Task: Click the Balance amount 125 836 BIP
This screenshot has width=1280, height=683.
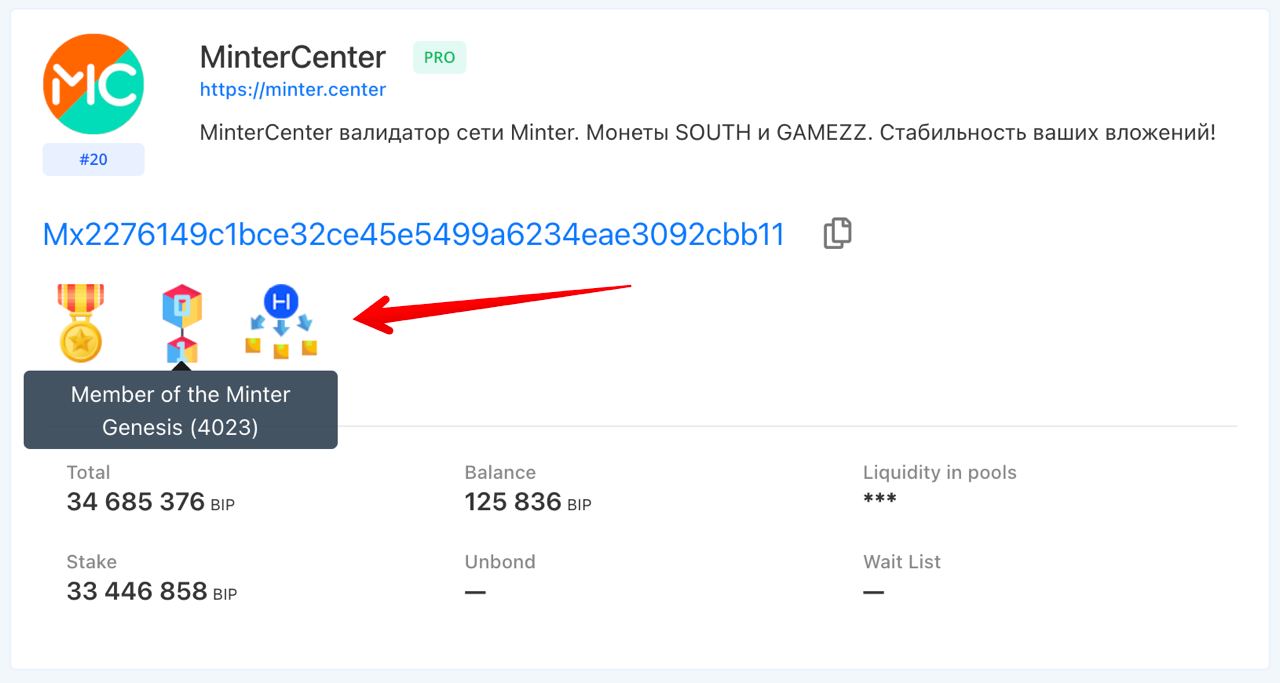Action: point(528,502)
